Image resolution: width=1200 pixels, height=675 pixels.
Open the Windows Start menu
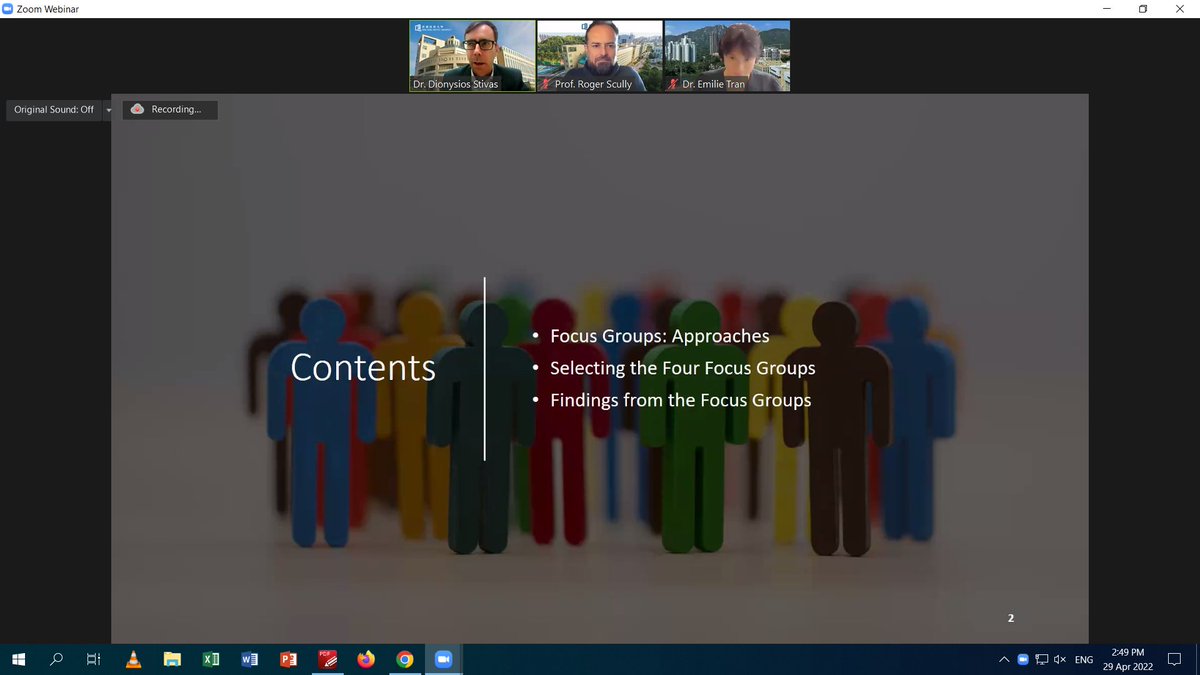pyautogui.click(x=18, y=659)
